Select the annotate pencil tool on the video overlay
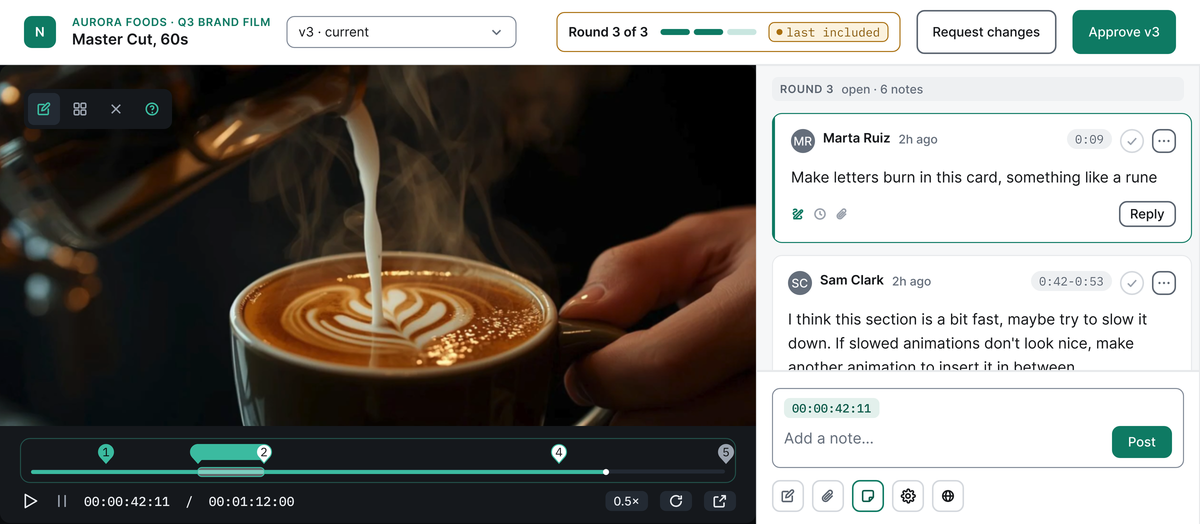Screen dimensions: 1200x524 tap(44, 109)
